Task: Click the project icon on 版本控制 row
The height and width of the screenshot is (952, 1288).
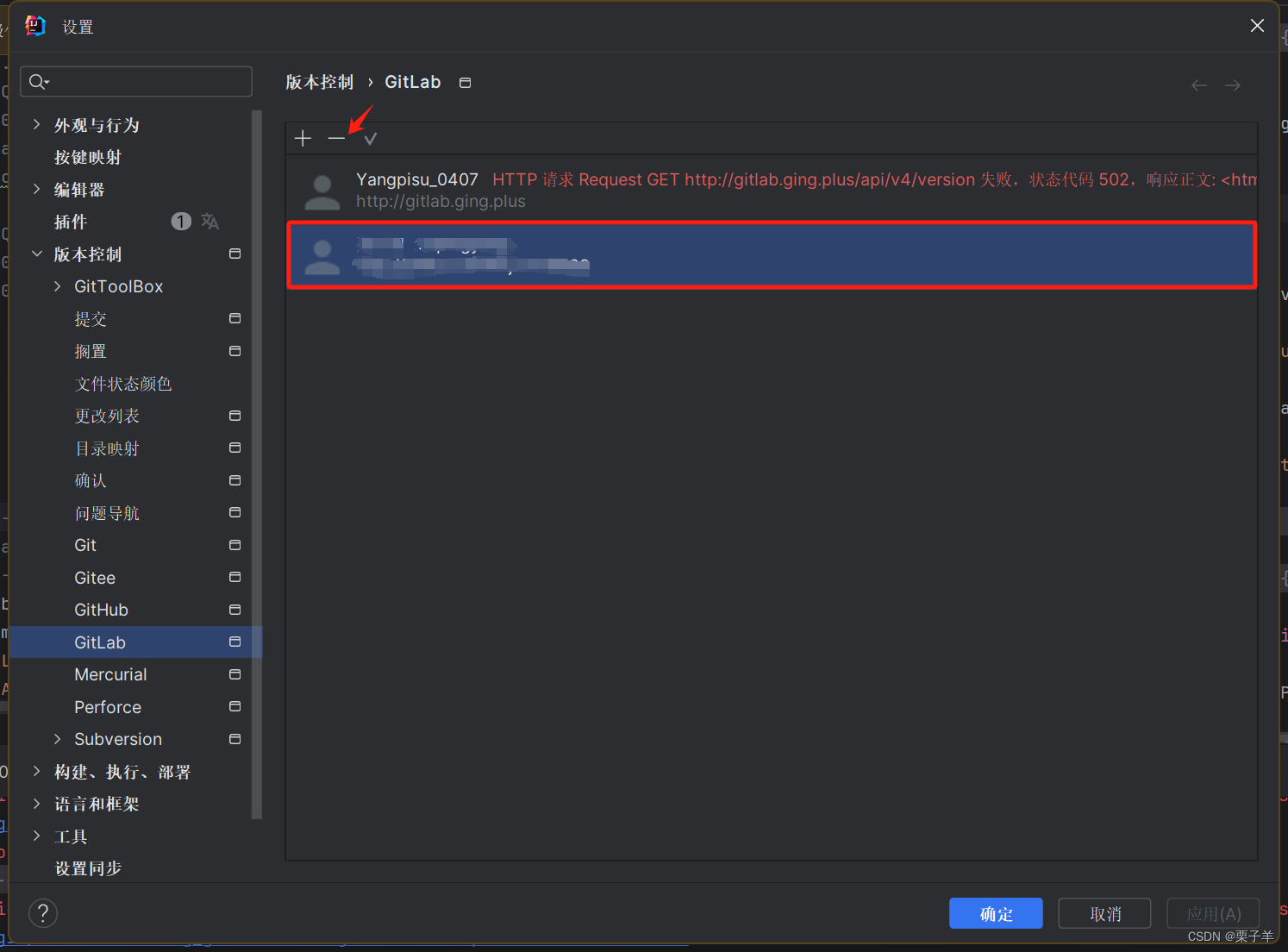Action: (234, 254)
